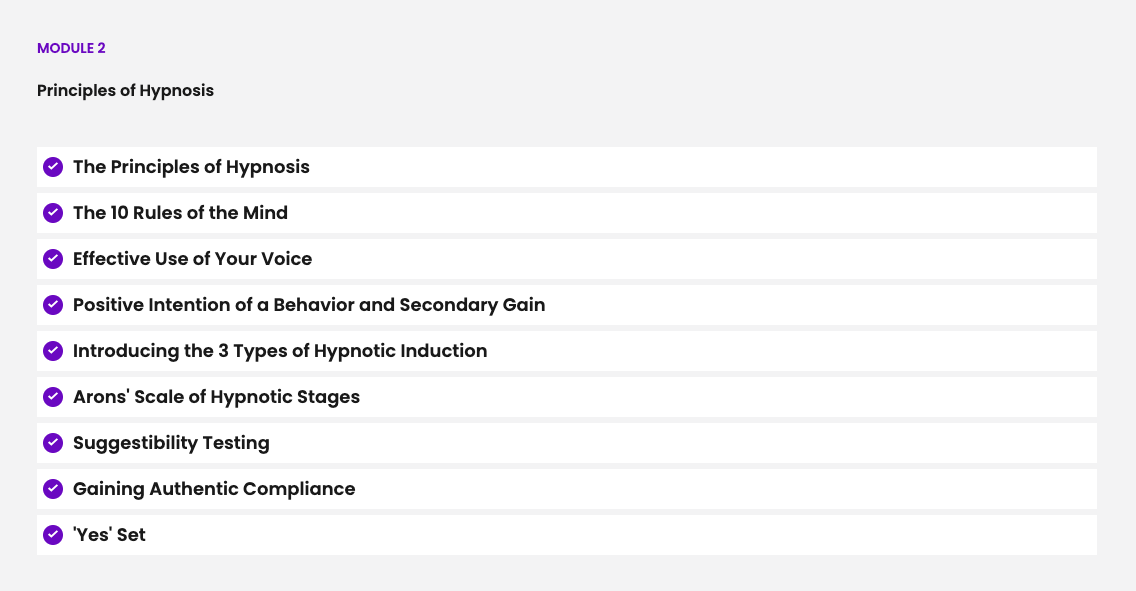
Task: Click checkmark icon for Effective Use of Your Voice
Action: [53, 259]
